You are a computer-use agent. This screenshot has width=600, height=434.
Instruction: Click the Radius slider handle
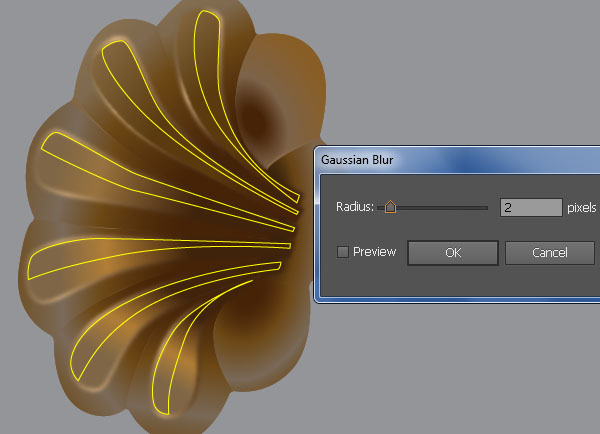(390, 207)
